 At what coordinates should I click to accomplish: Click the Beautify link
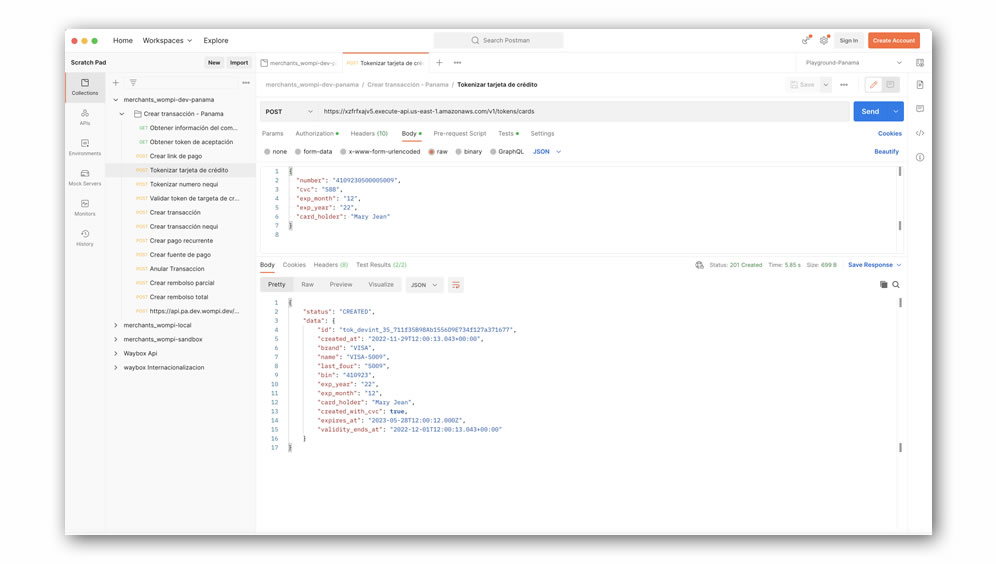click(886, 152)
